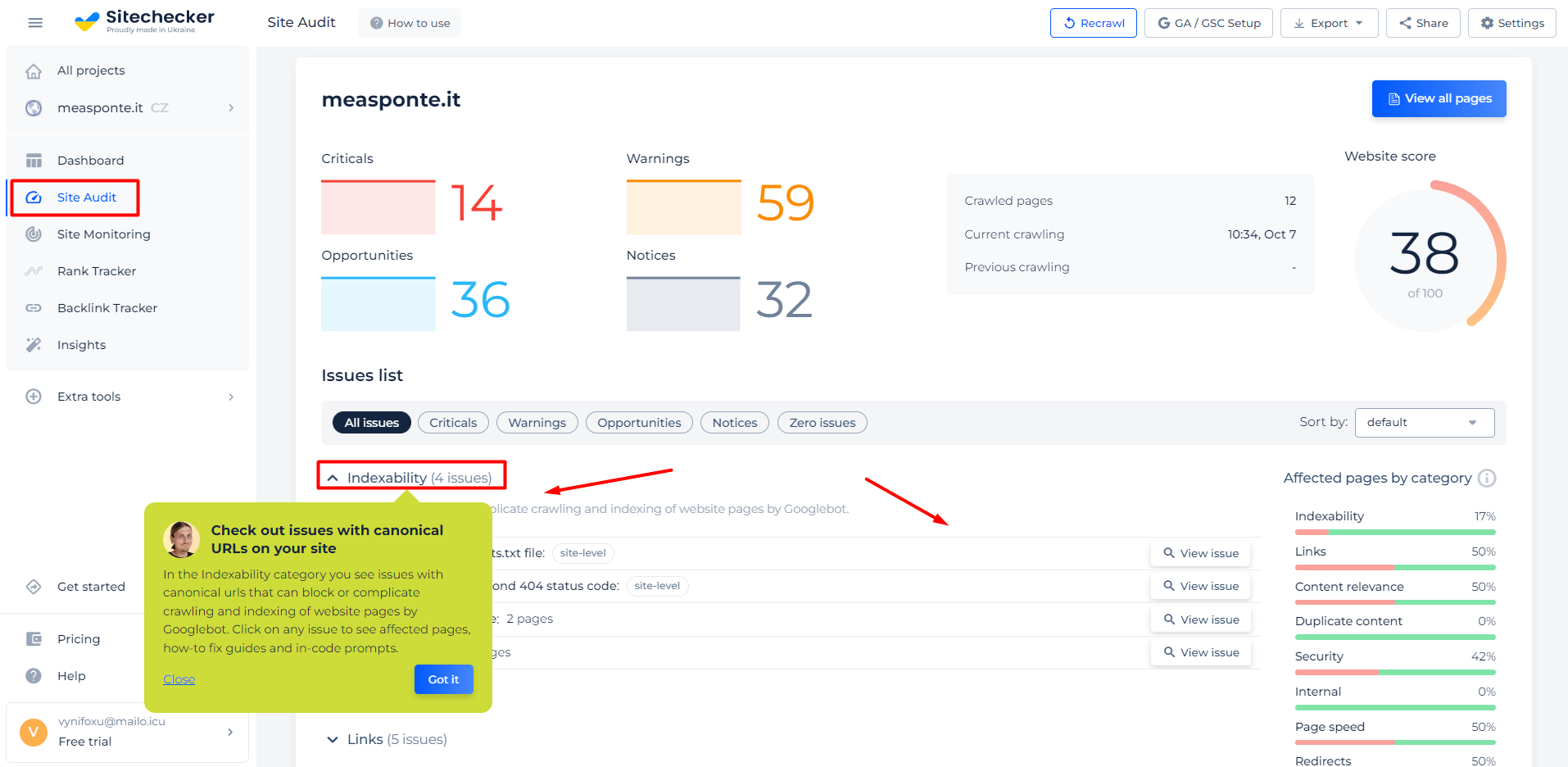The image size is (1568, 767).
Task: Open GA / GSC Setup
Action: 1208,23
